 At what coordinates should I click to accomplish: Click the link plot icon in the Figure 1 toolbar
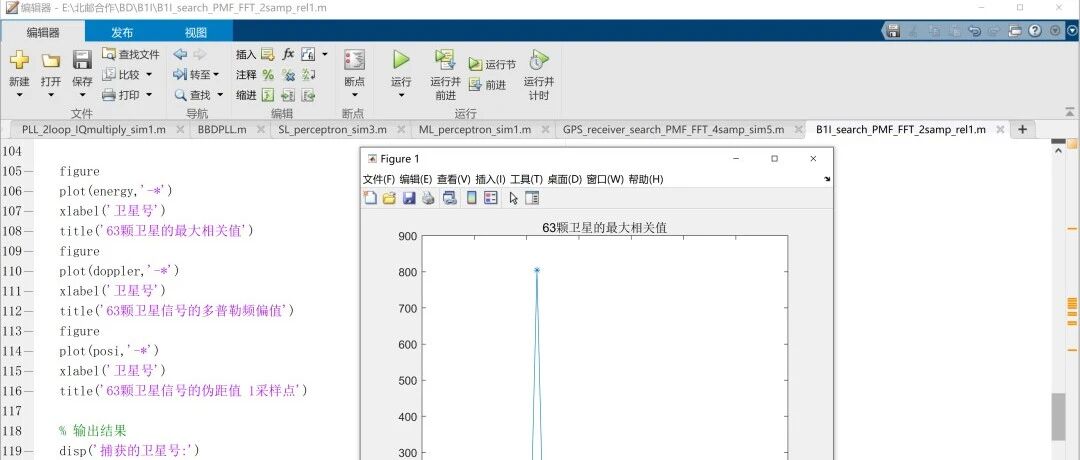tap(450, 198)
